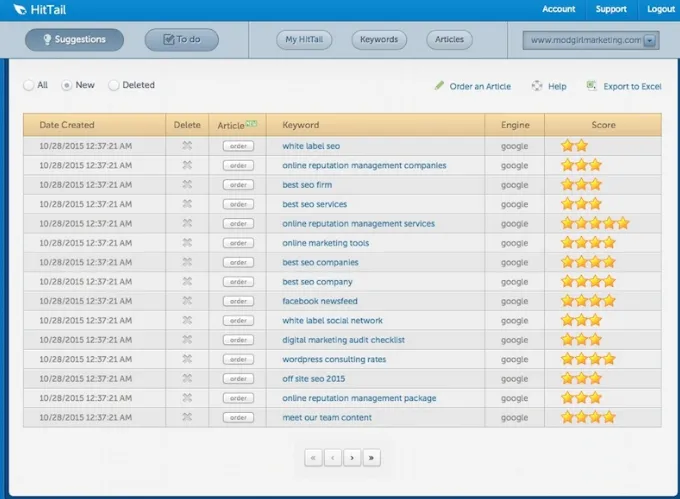Delete the 'wordpress consulting rates' row
This screenshot has width=680, height=499.
[187, 359]
